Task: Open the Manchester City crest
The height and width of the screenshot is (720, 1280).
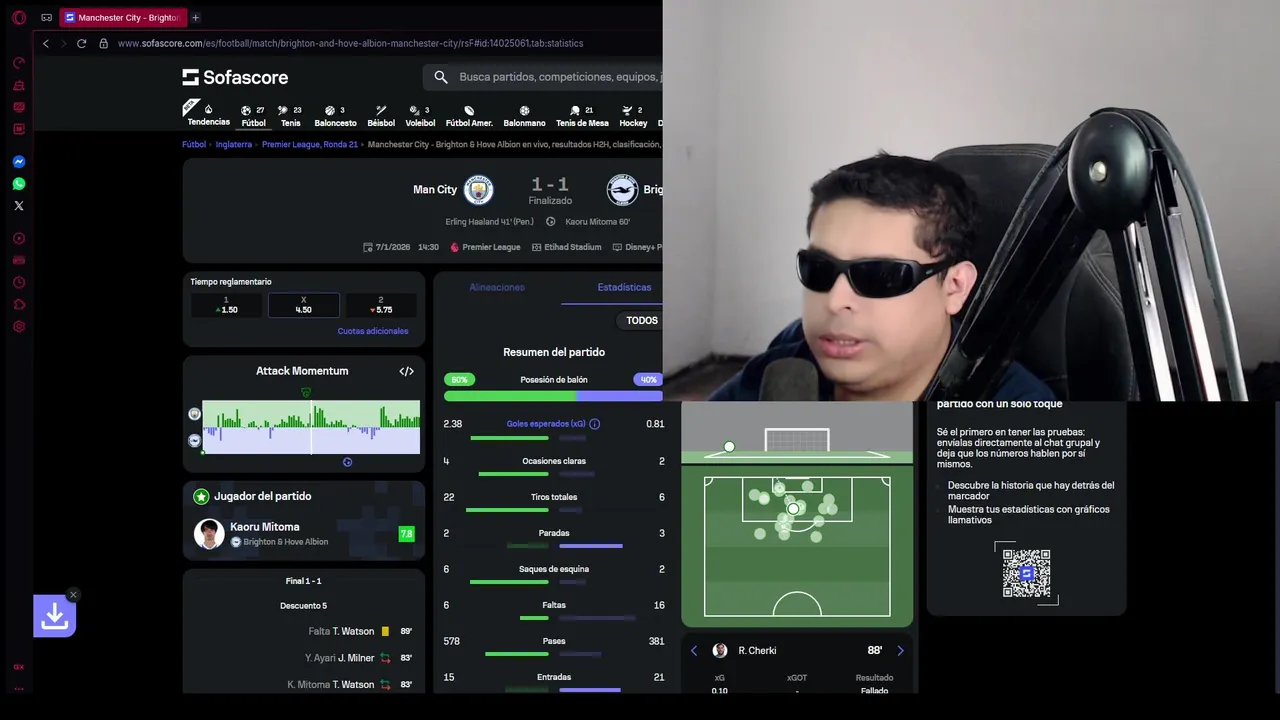Action: click(478, 189)
